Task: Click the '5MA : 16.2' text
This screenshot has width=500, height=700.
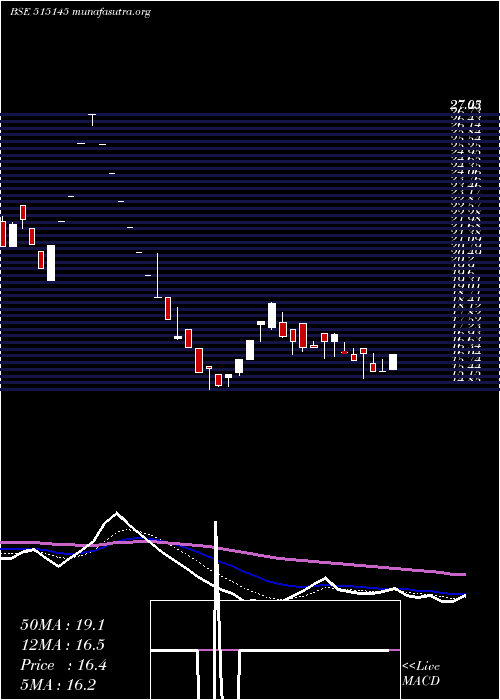Action: pos(58,685)
